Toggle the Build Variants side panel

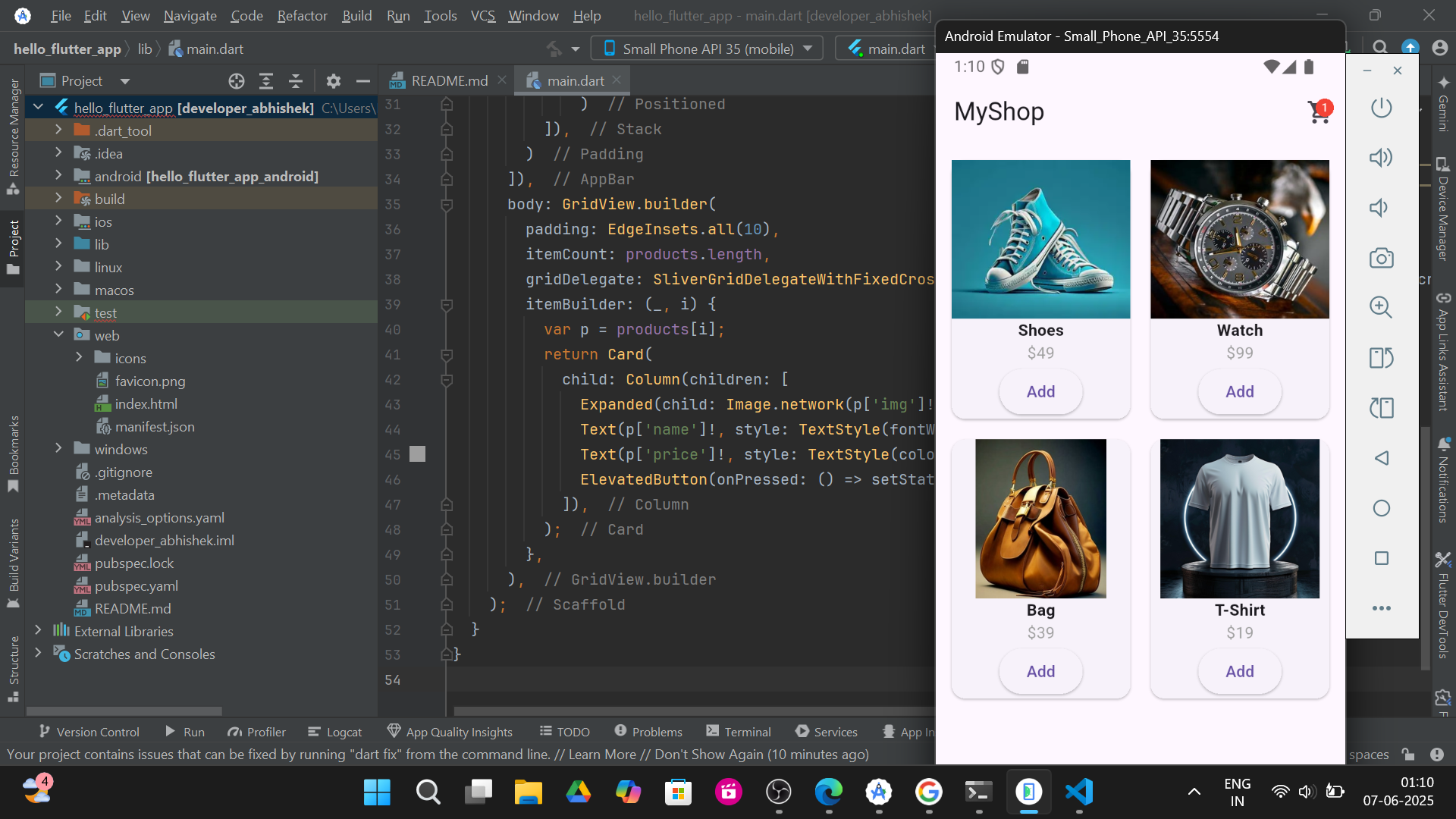pyautogui.click(x=13, y=561)
